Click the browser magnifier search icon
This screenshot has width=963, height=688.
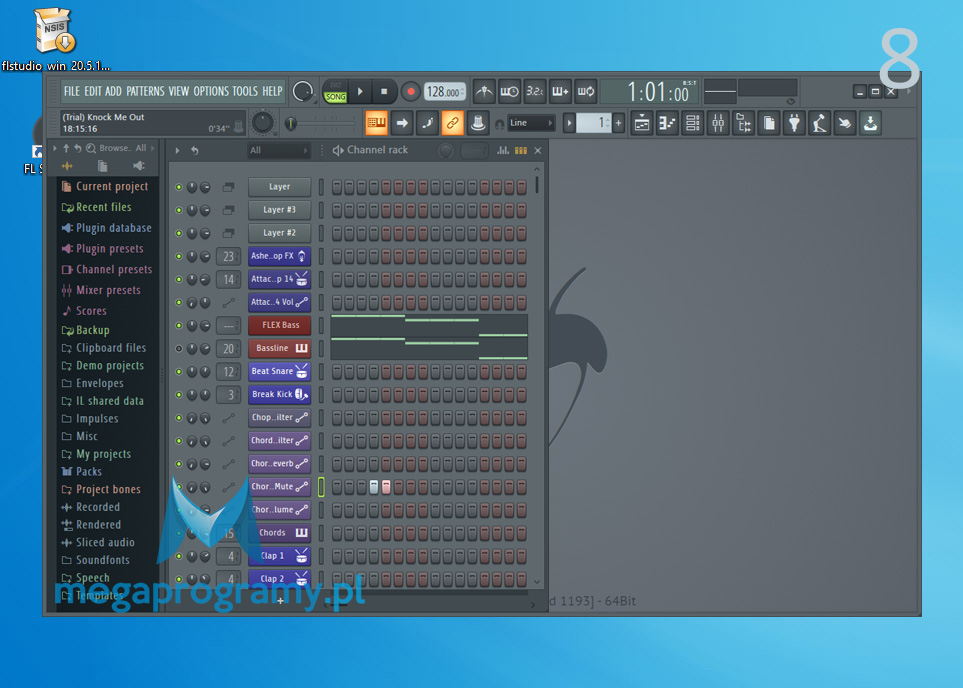[x=91, y=148]
